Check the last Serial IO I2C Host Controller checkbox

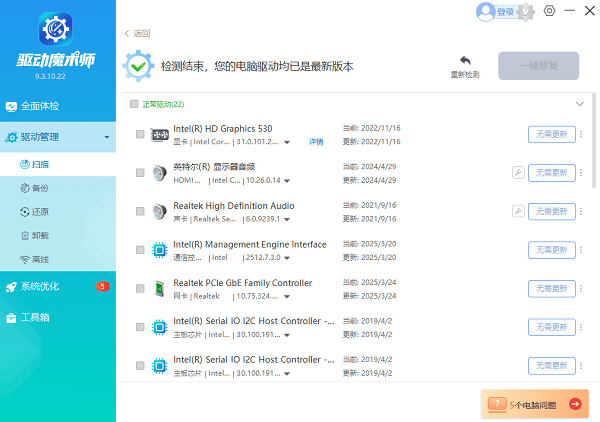pyautogui.click(x=140, y=366)
